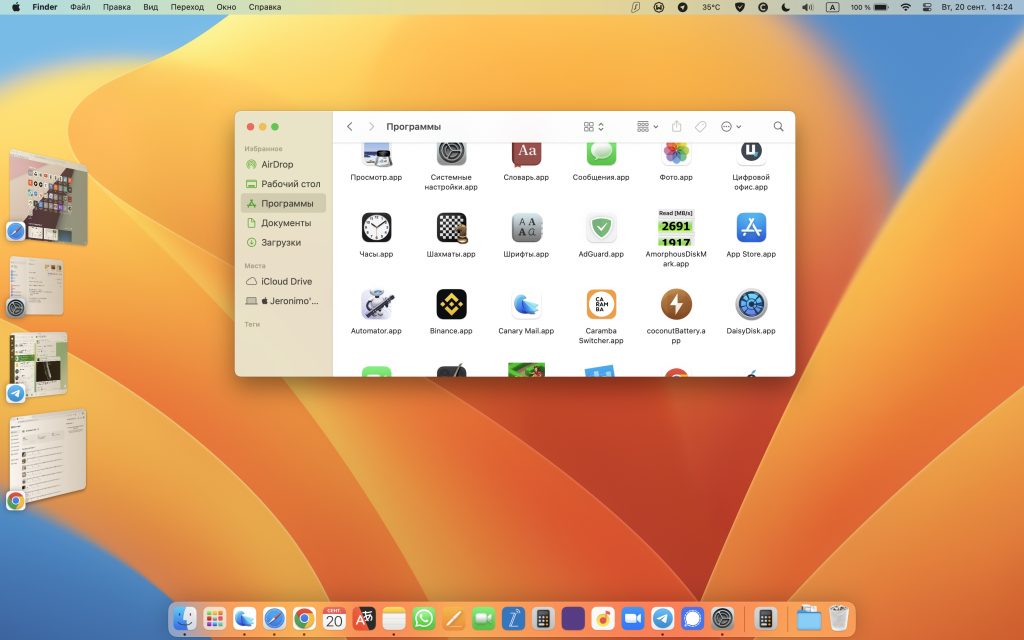Click the Automator.app icon
The width and height of the screenshot is (1024, 640).
[x=376, y=304]
